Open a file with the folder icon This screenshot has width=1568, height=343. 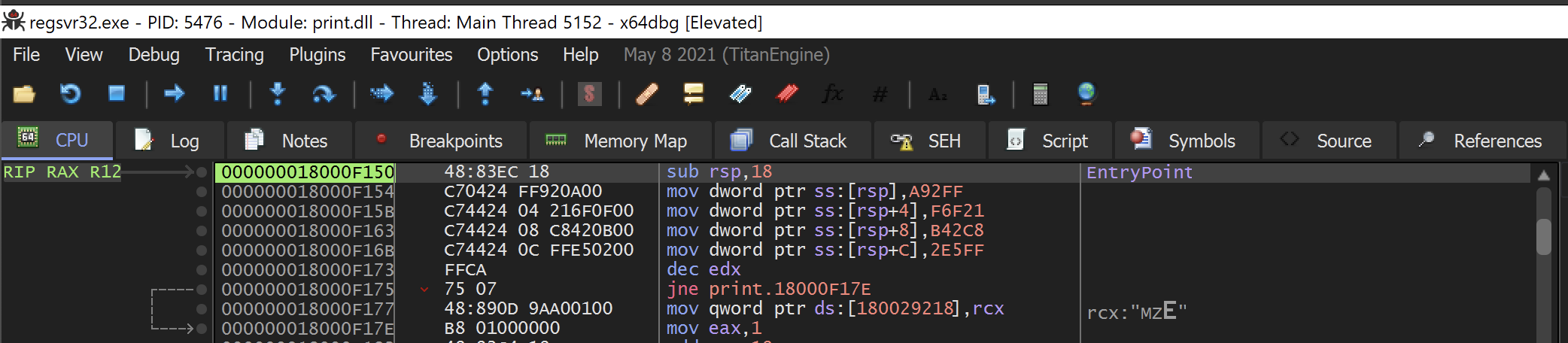tap(24, 94)
